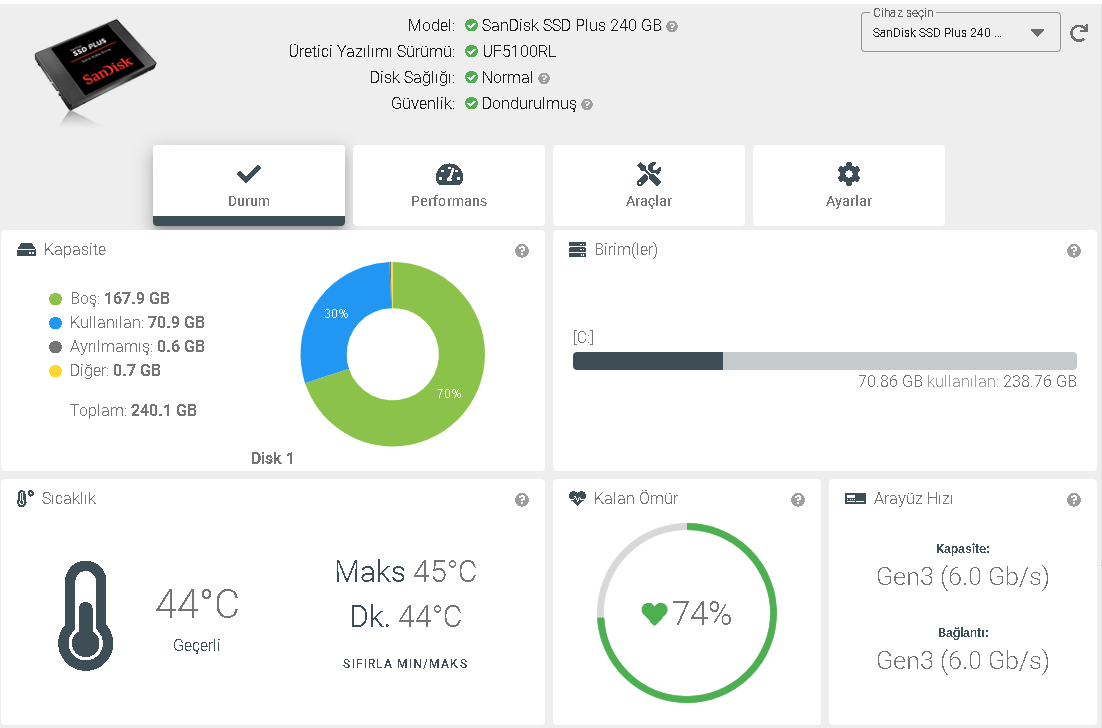Click the green check beside Model
The image size is (1102, 728).
point(472,27)
